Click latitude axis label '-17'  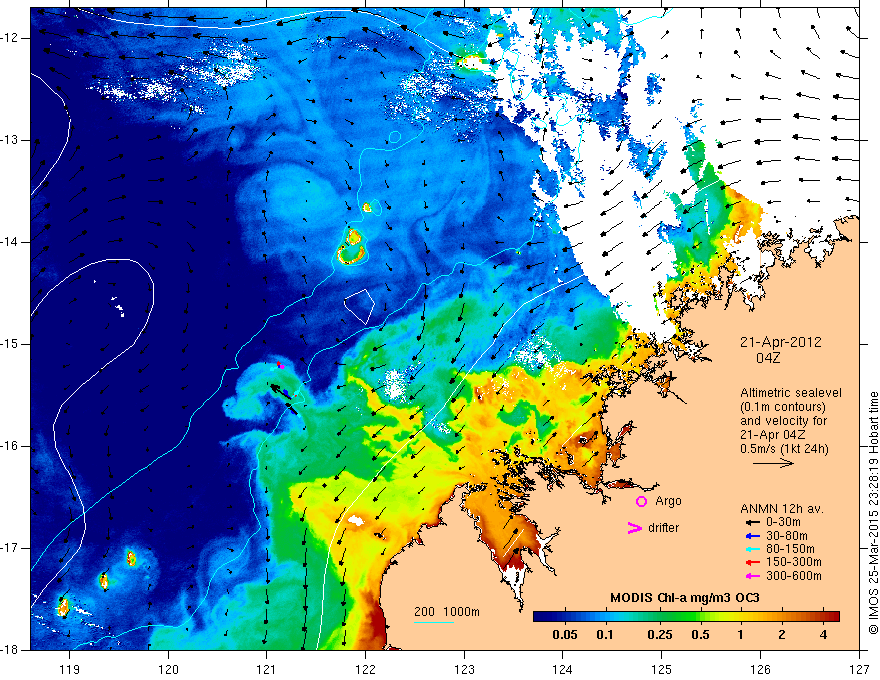tap(10, 548)
